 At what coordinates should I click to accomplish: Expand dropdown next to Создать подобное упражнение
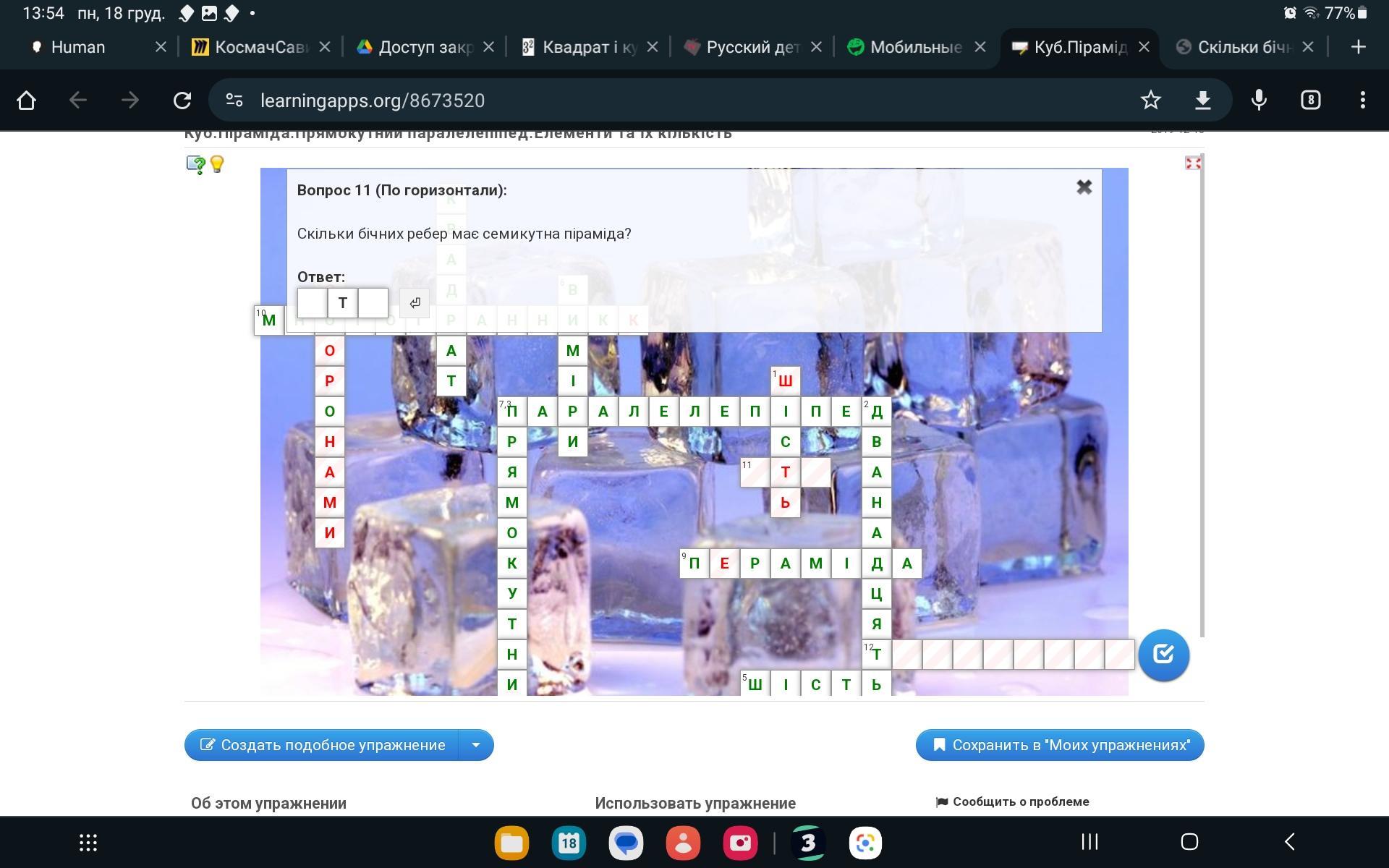coord(476,745)
